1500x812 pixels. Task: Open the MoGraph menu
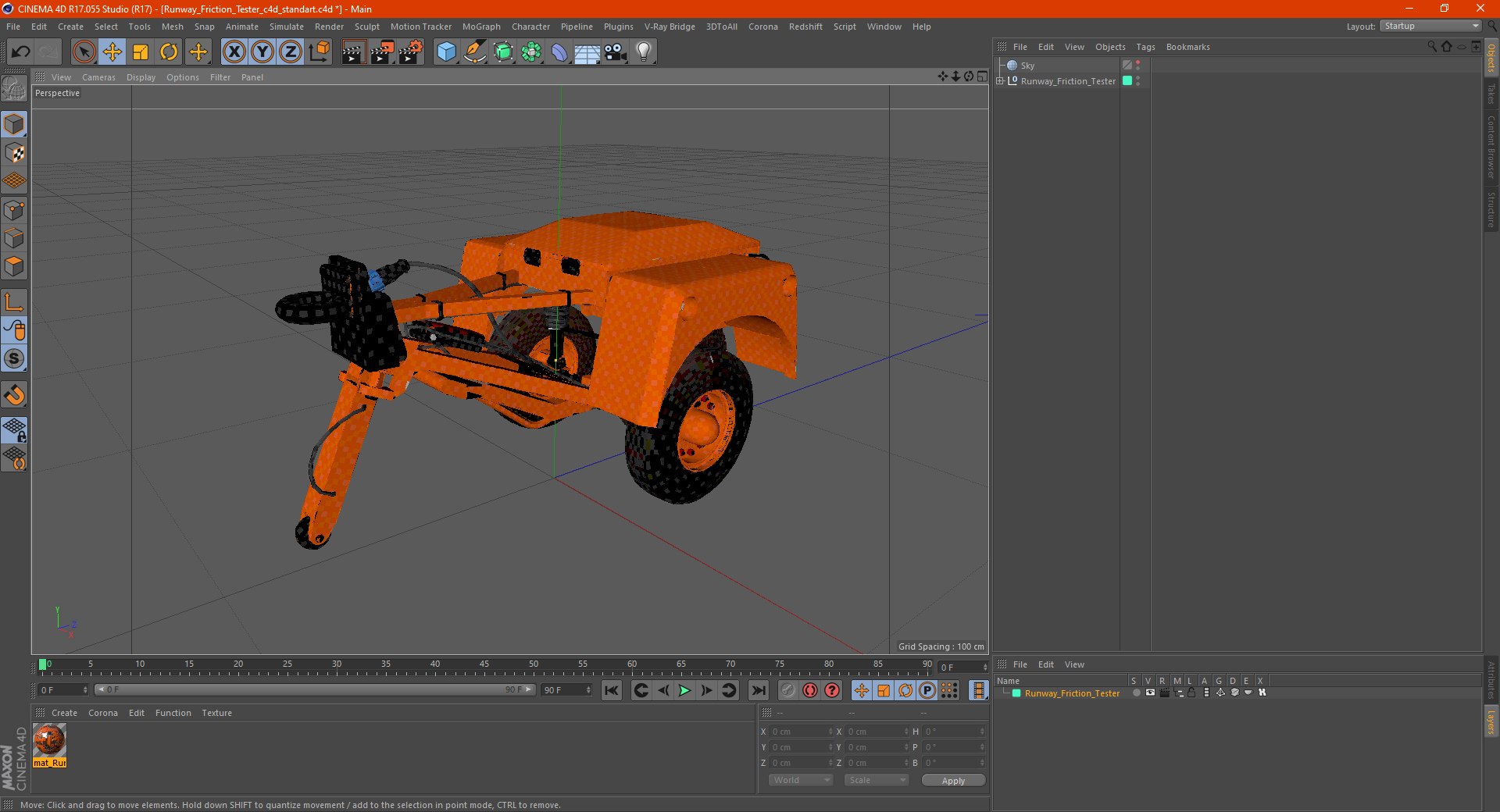[x=480, y=27]
